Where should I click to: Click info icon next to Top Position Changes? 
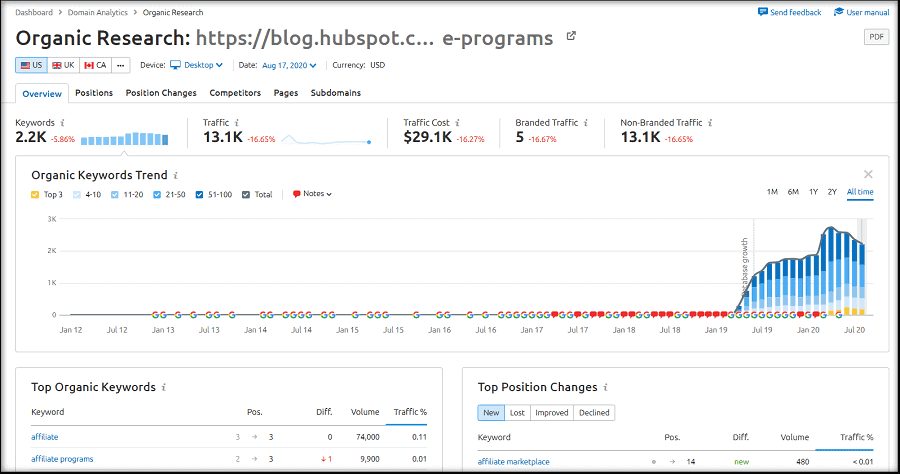tap(606, 387)
